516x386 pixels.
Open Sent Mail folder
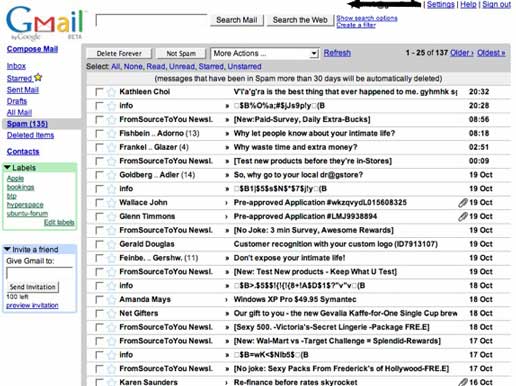point(23,90)
